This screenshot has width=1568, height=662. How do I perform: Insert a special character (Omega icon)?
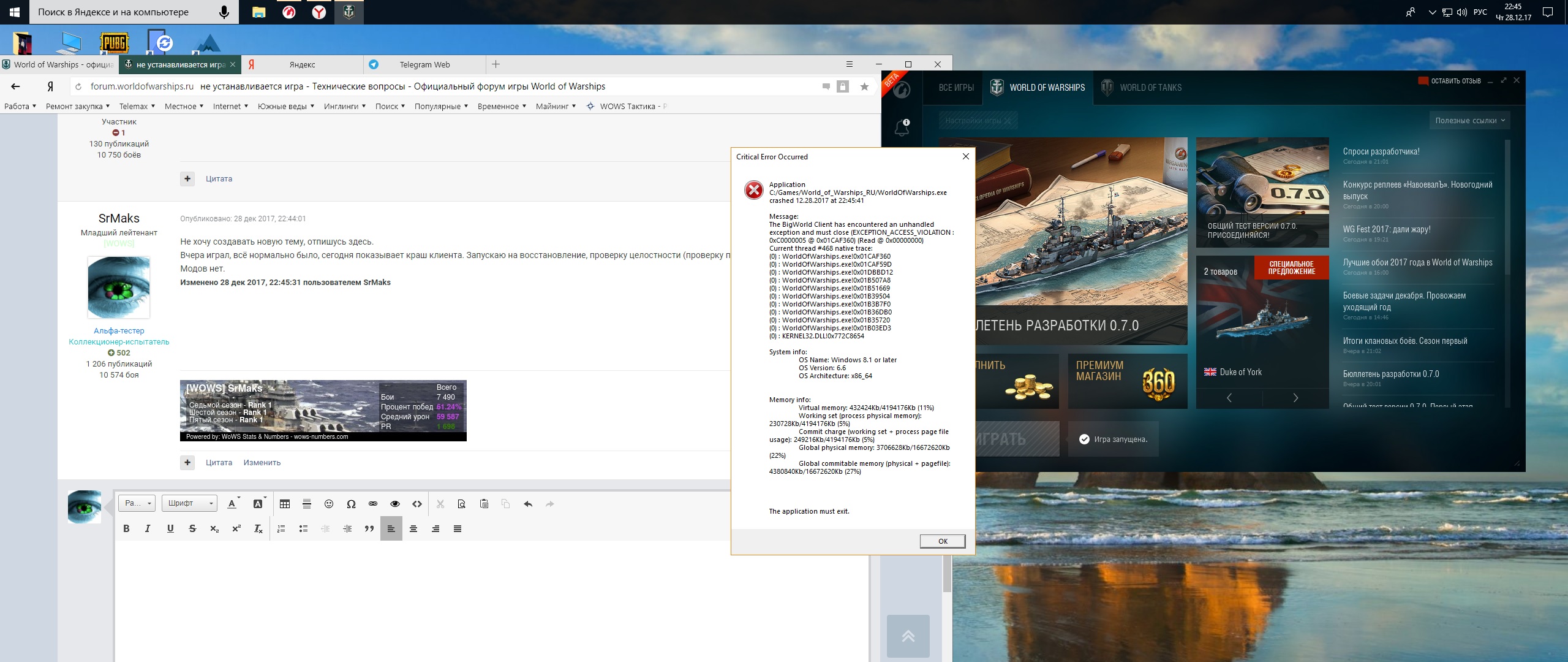tap(351, 504)
